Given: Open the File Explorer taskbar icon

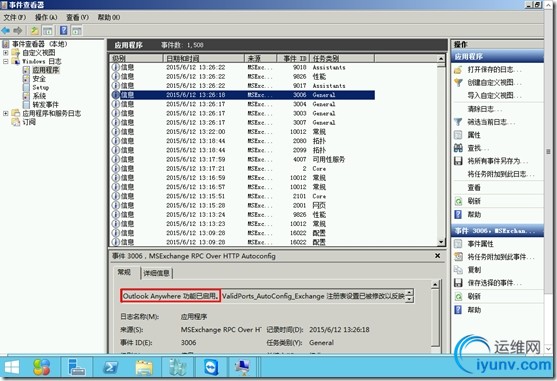Looking at the screenshot, I should pyautogui.click(x=144, y=367).
